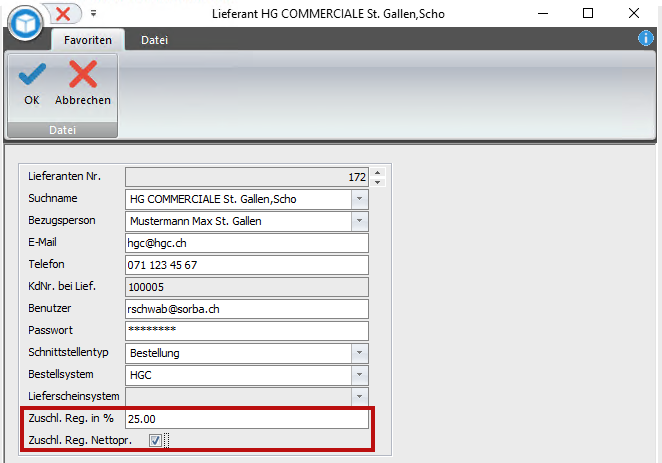
Task: Click the Passwort field
Action: pos(247,331)
